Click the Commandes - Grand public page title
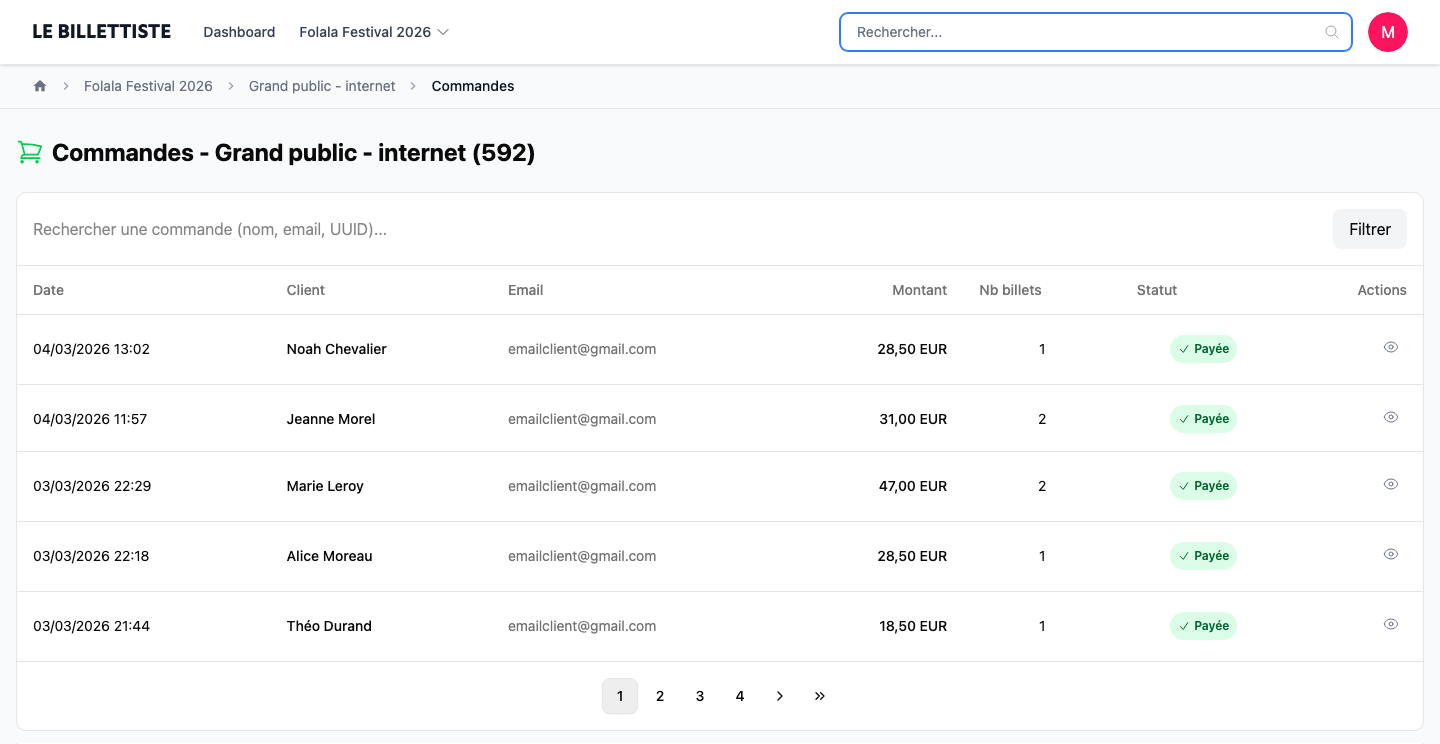Screen dimensions: 1440x744 293,153
